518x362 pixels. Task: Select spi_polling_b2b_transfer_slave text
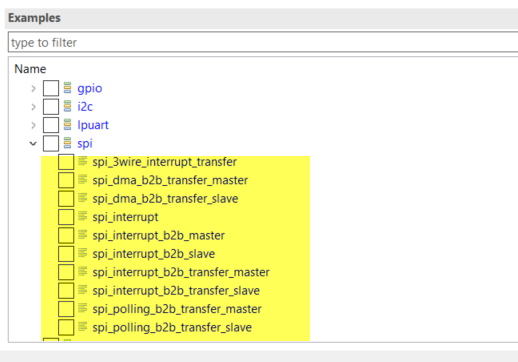172,327
